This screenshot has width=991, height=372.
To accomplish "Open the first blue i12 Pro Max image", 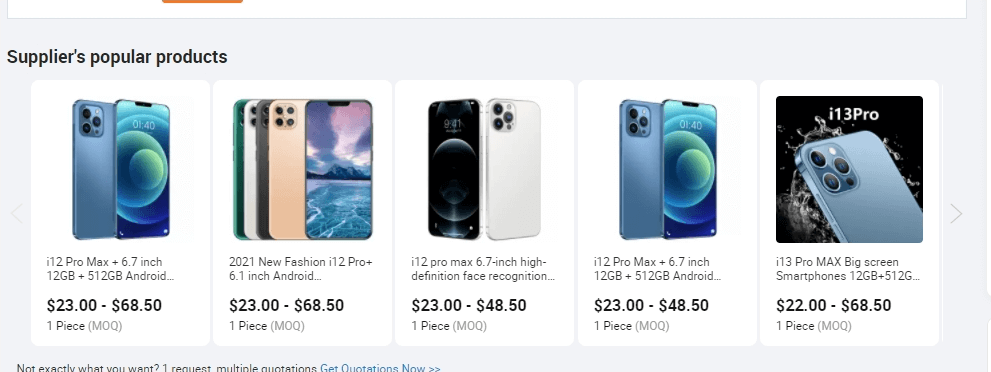I will pyautogui.click(x=121, y=169).
